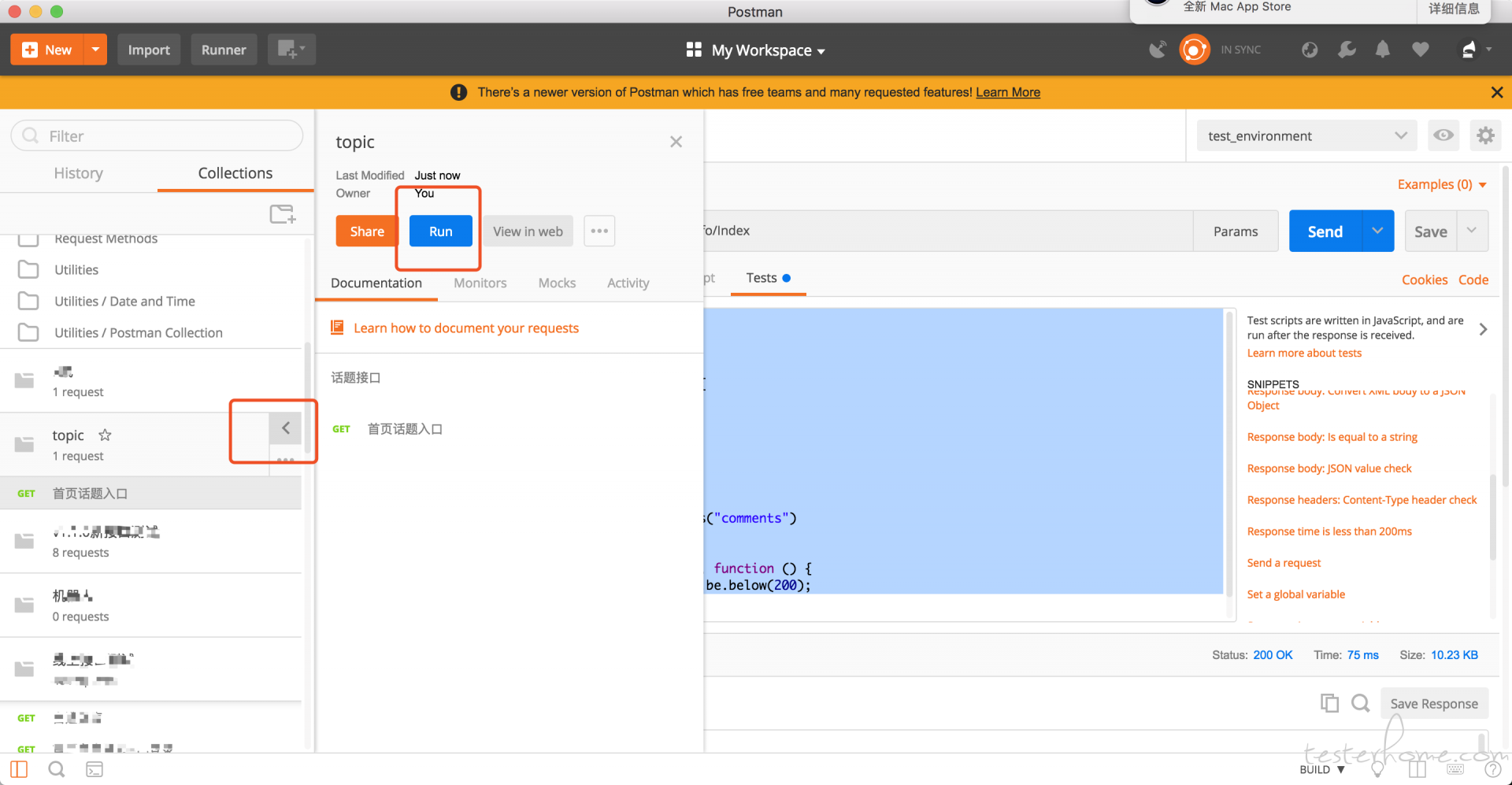The image size is (1512, 785).
Task: Send the request
Action: 1325,231
